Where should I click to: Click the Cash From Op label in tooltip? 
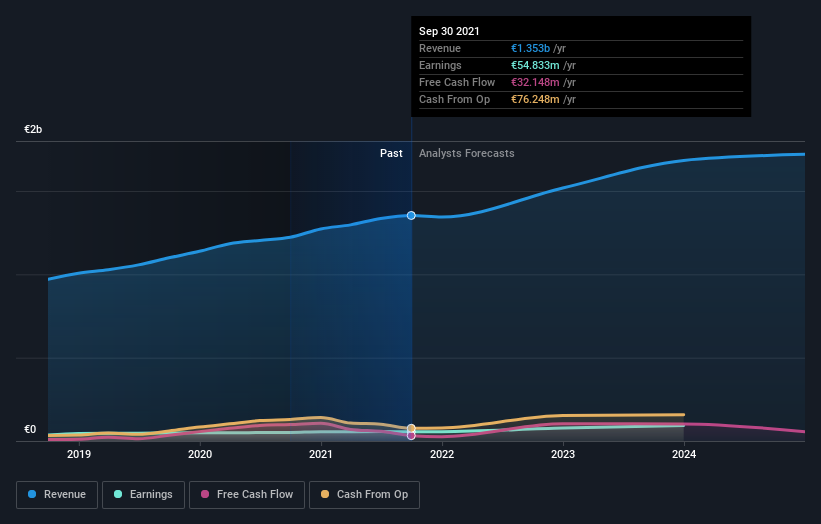point(454,99)
